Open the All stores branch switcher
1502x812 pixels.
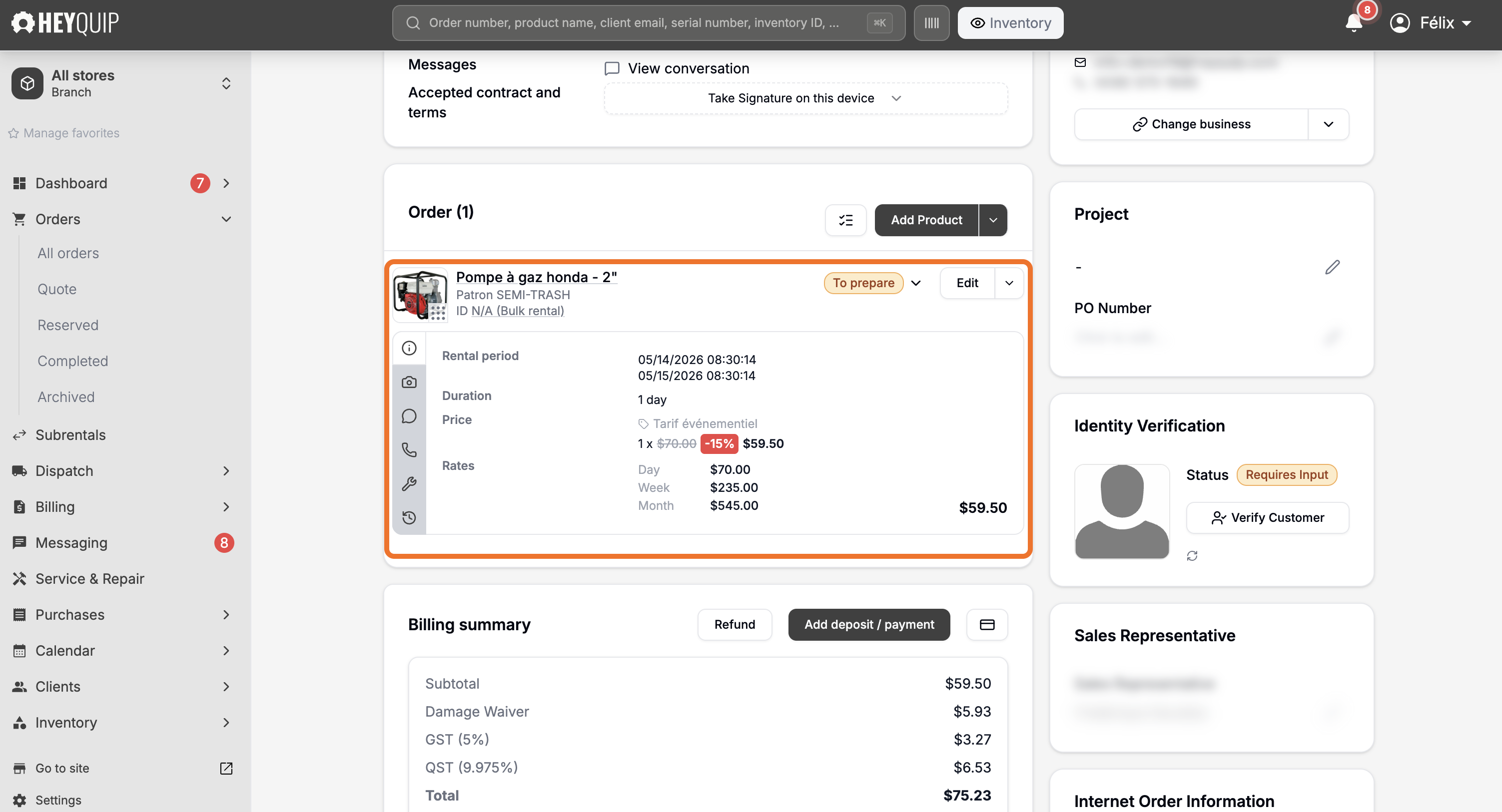point(226,83)
